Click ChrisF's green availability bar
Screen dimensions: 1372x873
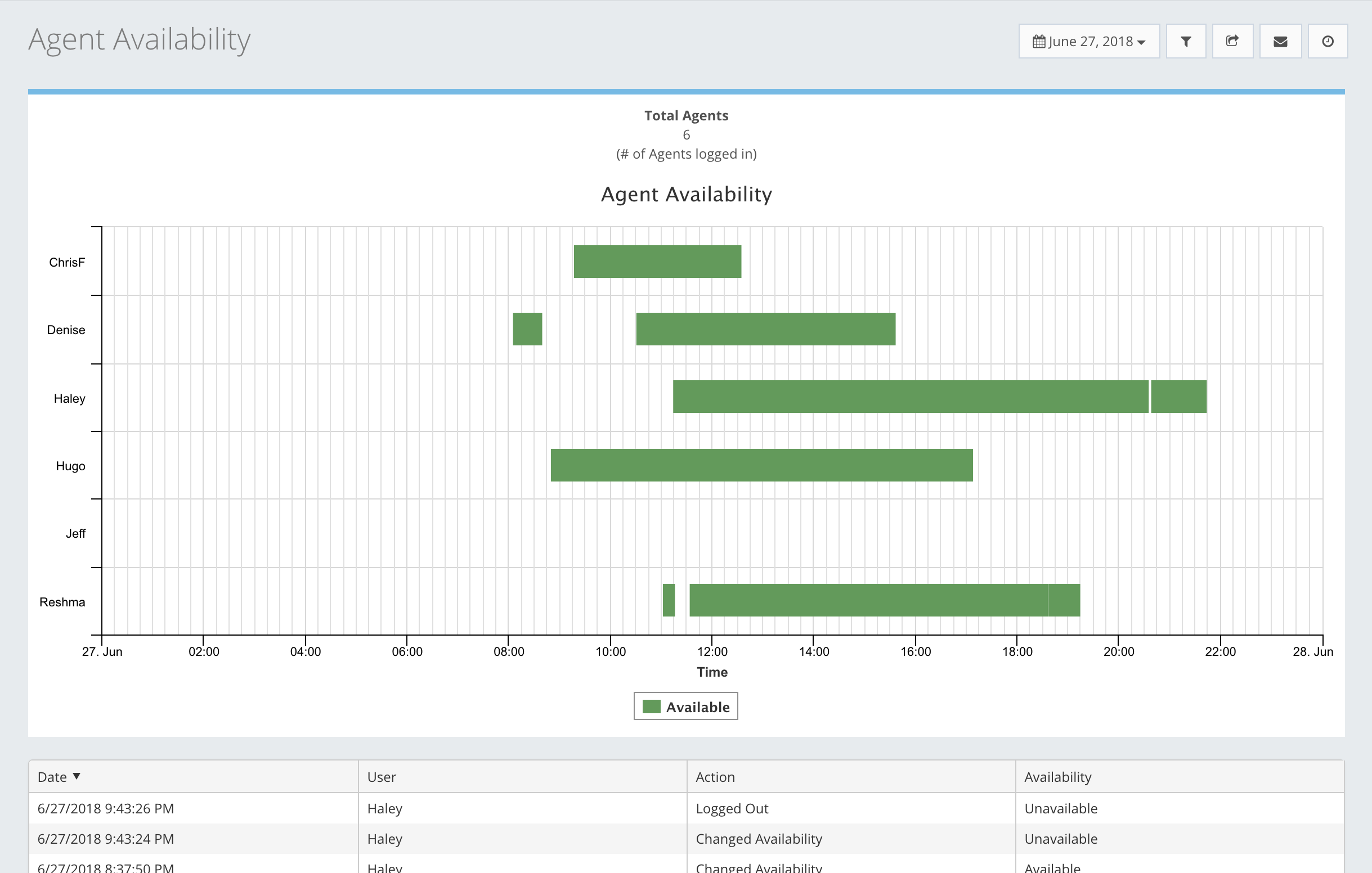pyautogui.click(x=657, y=262)
